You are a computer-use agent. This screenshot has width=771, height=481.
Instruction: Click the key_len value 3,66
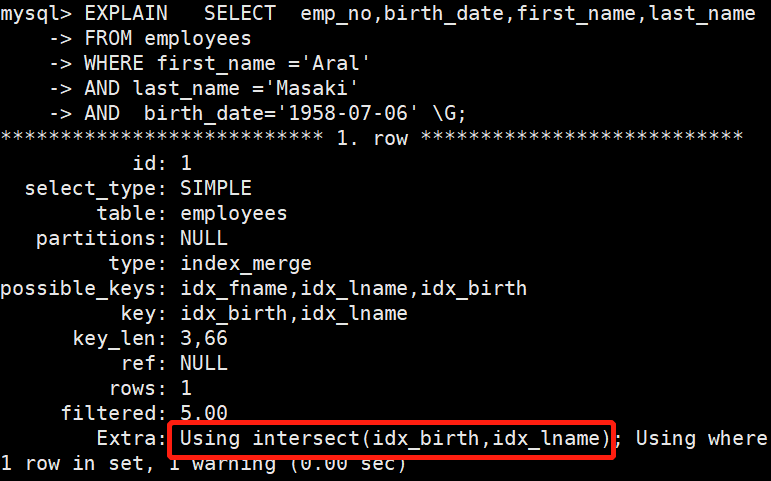pos(204,338)
